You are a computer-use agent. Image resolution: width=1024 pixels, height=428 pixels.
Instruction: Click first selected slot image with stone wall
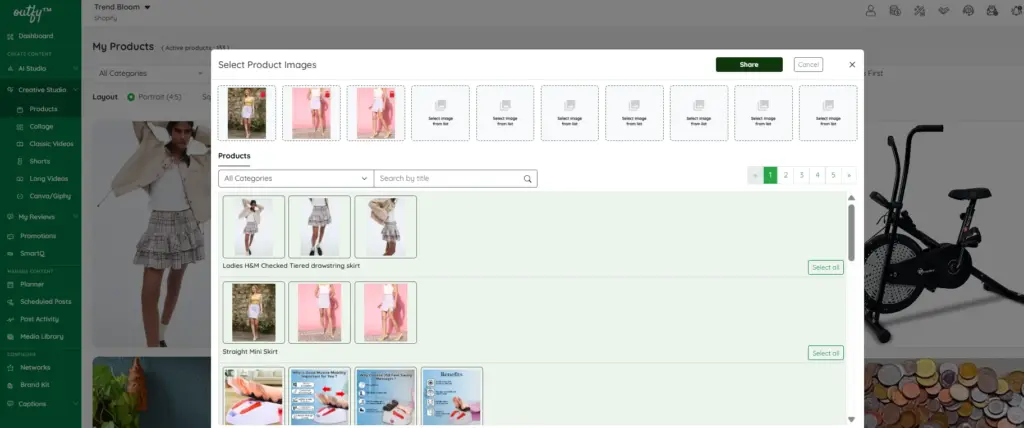pyautogui.click(x=247, y=113)
